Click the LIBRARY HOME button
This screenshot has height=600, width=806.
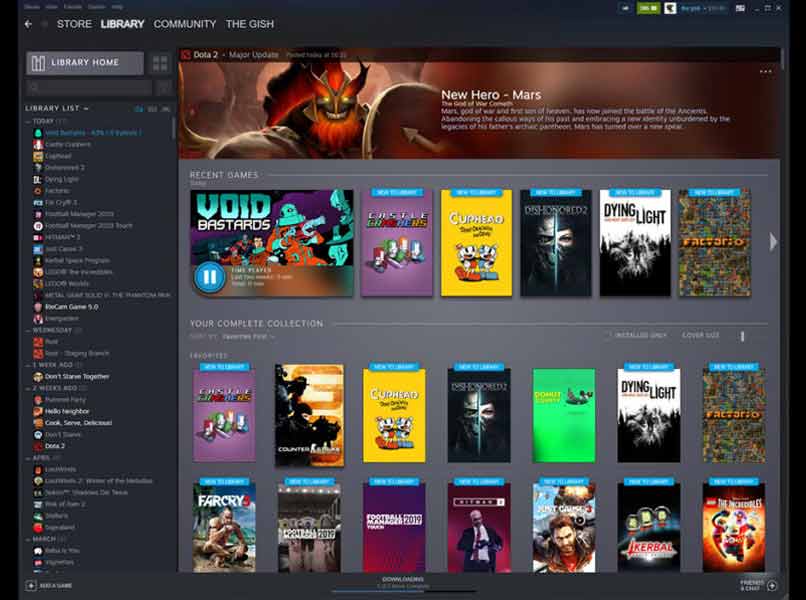click(85, 63)
